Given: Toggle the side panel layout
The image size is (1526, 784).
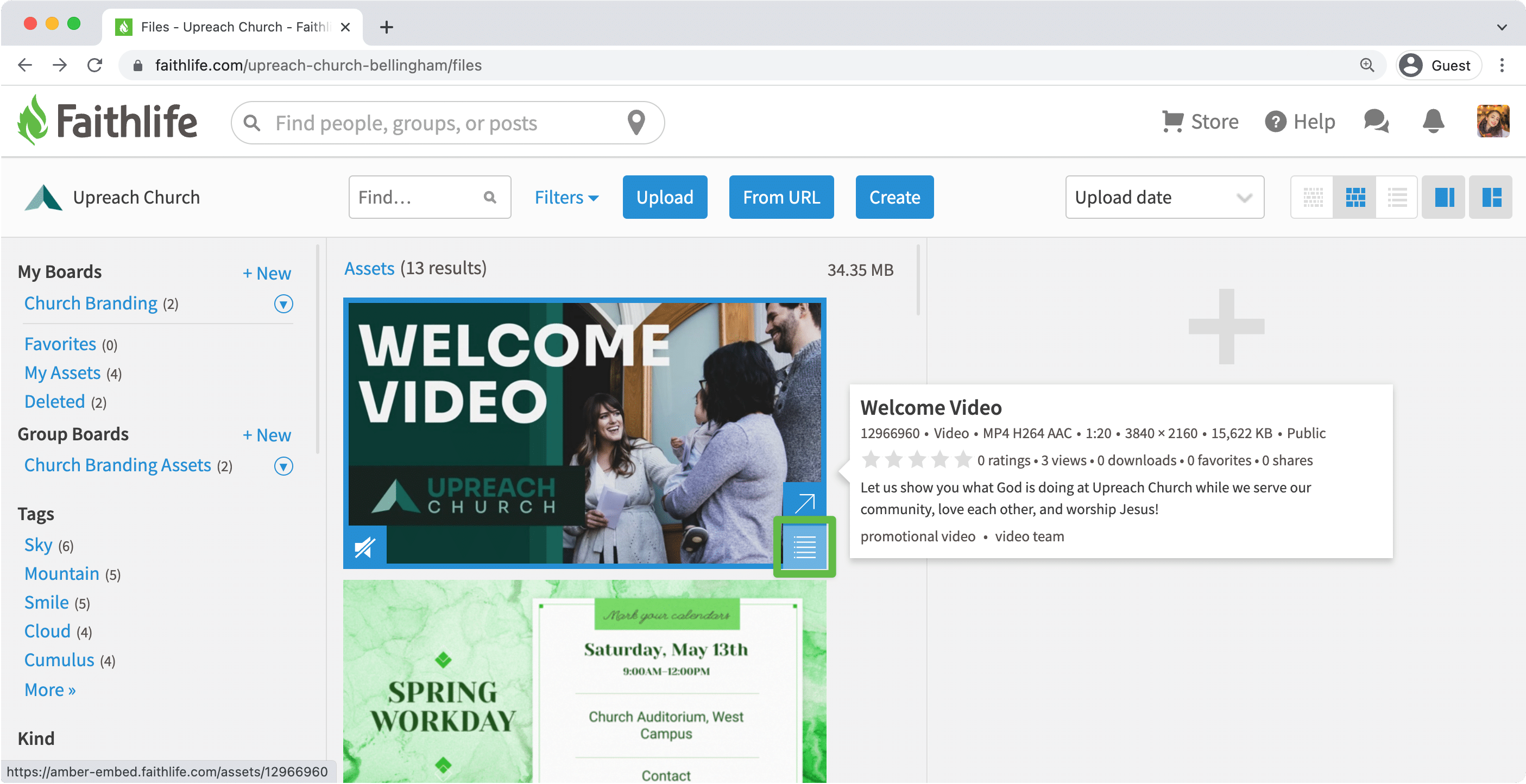Looking at the screenshot, I should click(x=1444, y=197).
